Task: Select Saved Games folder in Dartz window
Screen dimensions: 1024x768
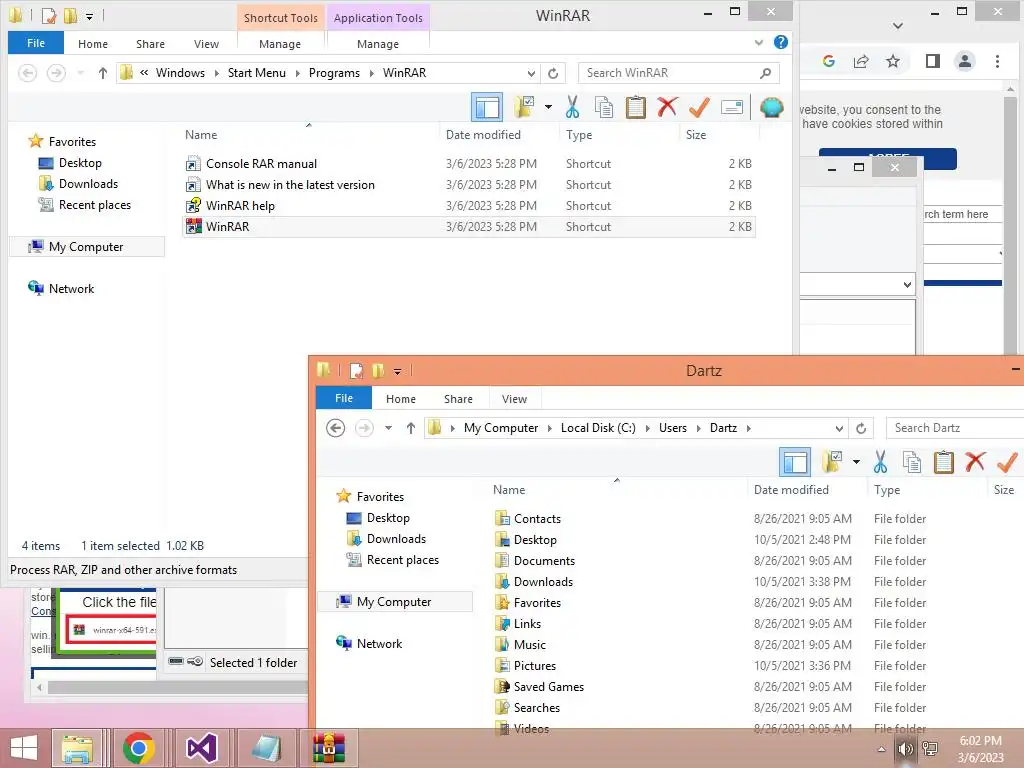Action: 549,687
